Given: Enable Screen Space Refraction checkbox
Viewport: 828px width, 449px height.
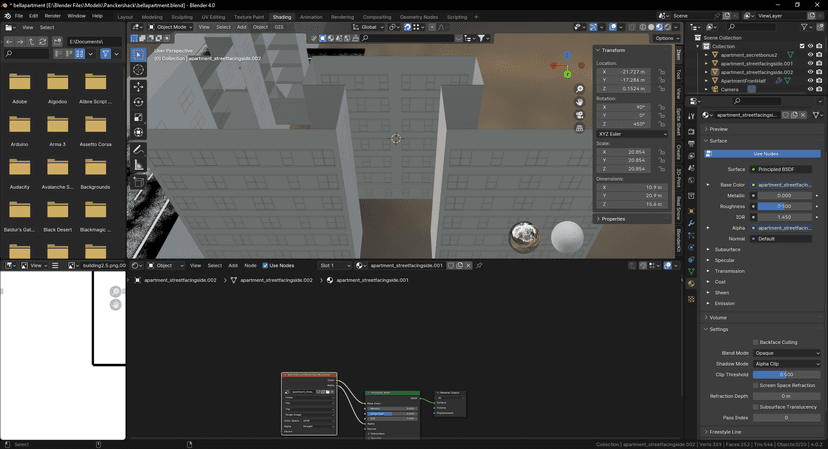Looking at the screenshot, I should click(x=755, y=385).
